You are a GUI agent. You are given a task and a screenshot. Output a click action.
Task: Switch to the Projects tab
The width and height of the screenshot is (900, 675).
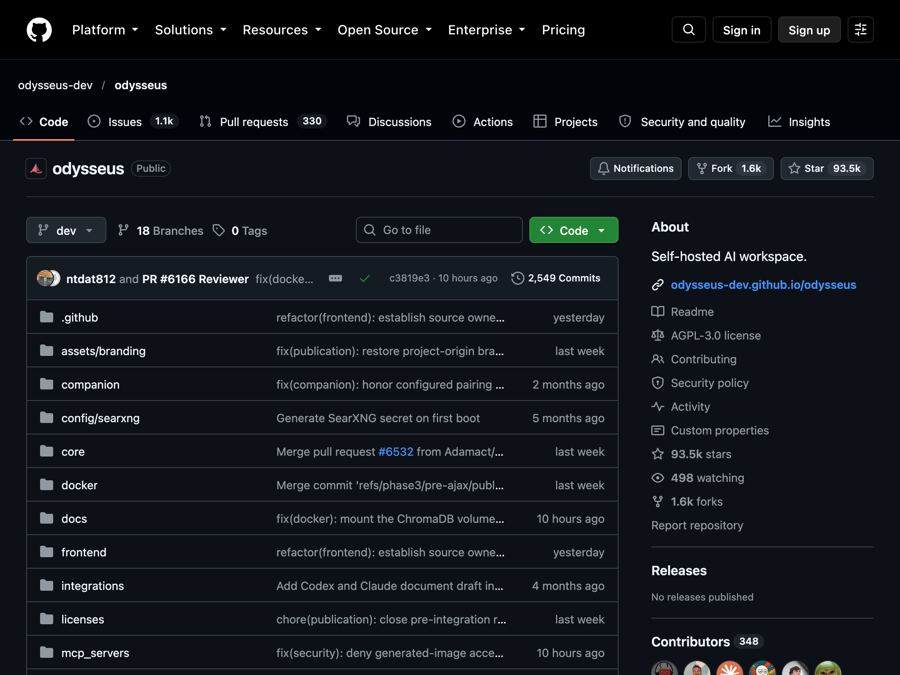click(x=565, y=122)
